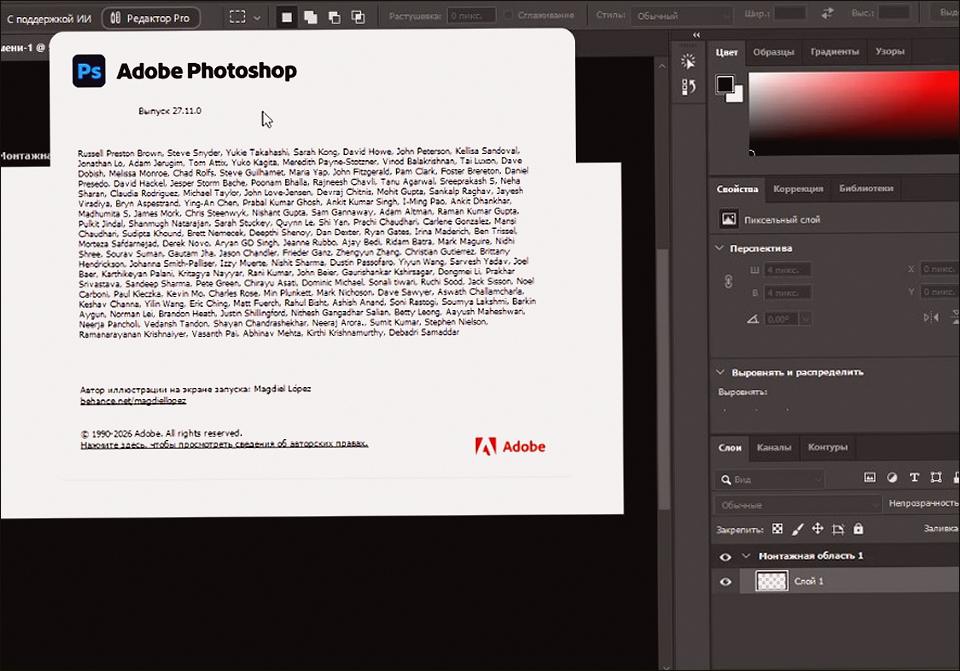The image size is (960, 671).
Task: Toggle the Сглаживание anti-alias checkbox
Action: point(508,15)
